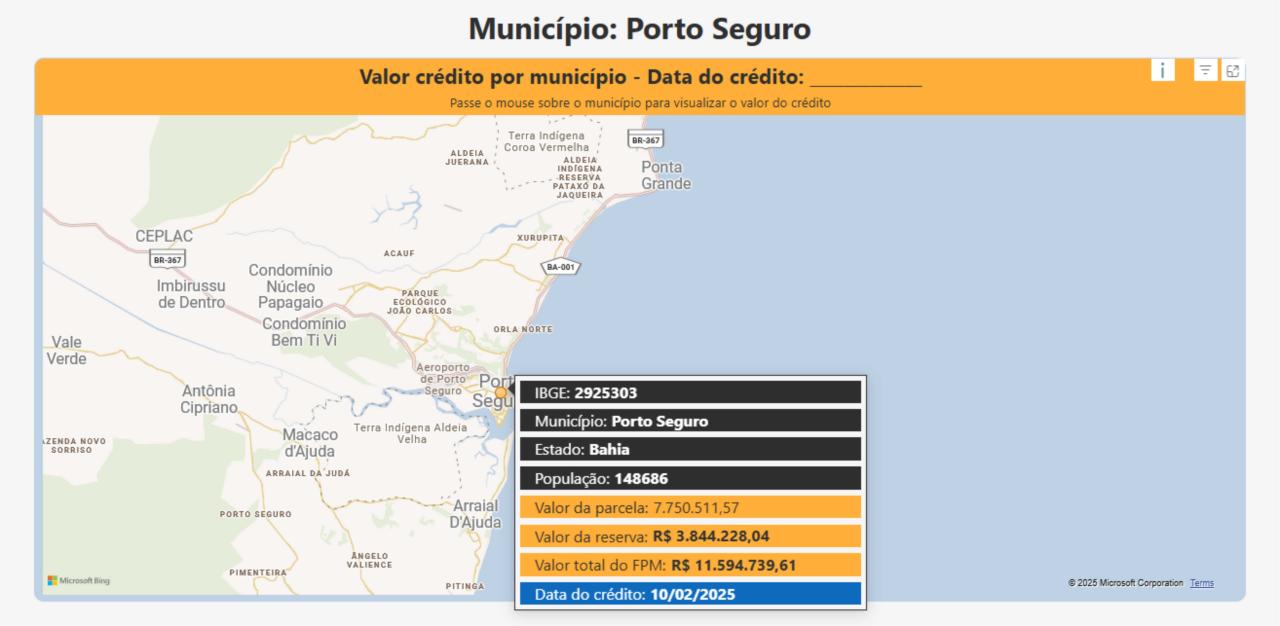
Task: Click the 'Valor crédito por município' header title
Action: pos(640,77)
